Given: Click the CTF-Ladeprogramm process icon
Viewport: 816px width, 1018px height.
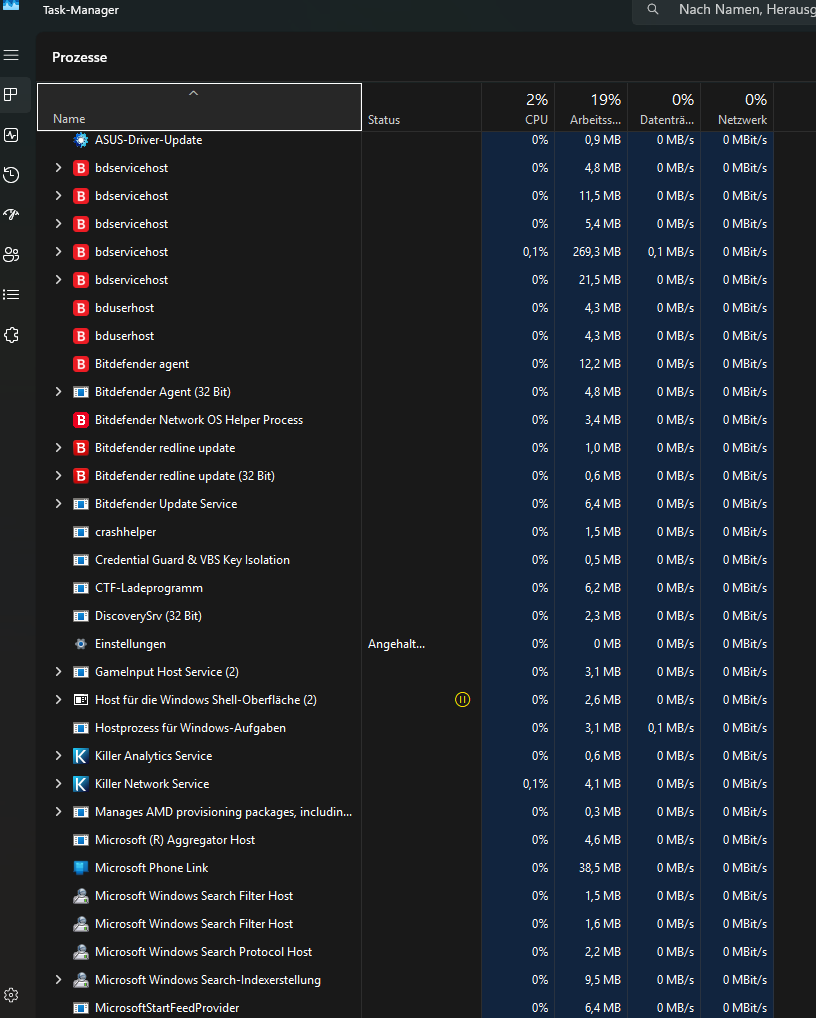Looking at the screenshot, I should coord(80,588).
